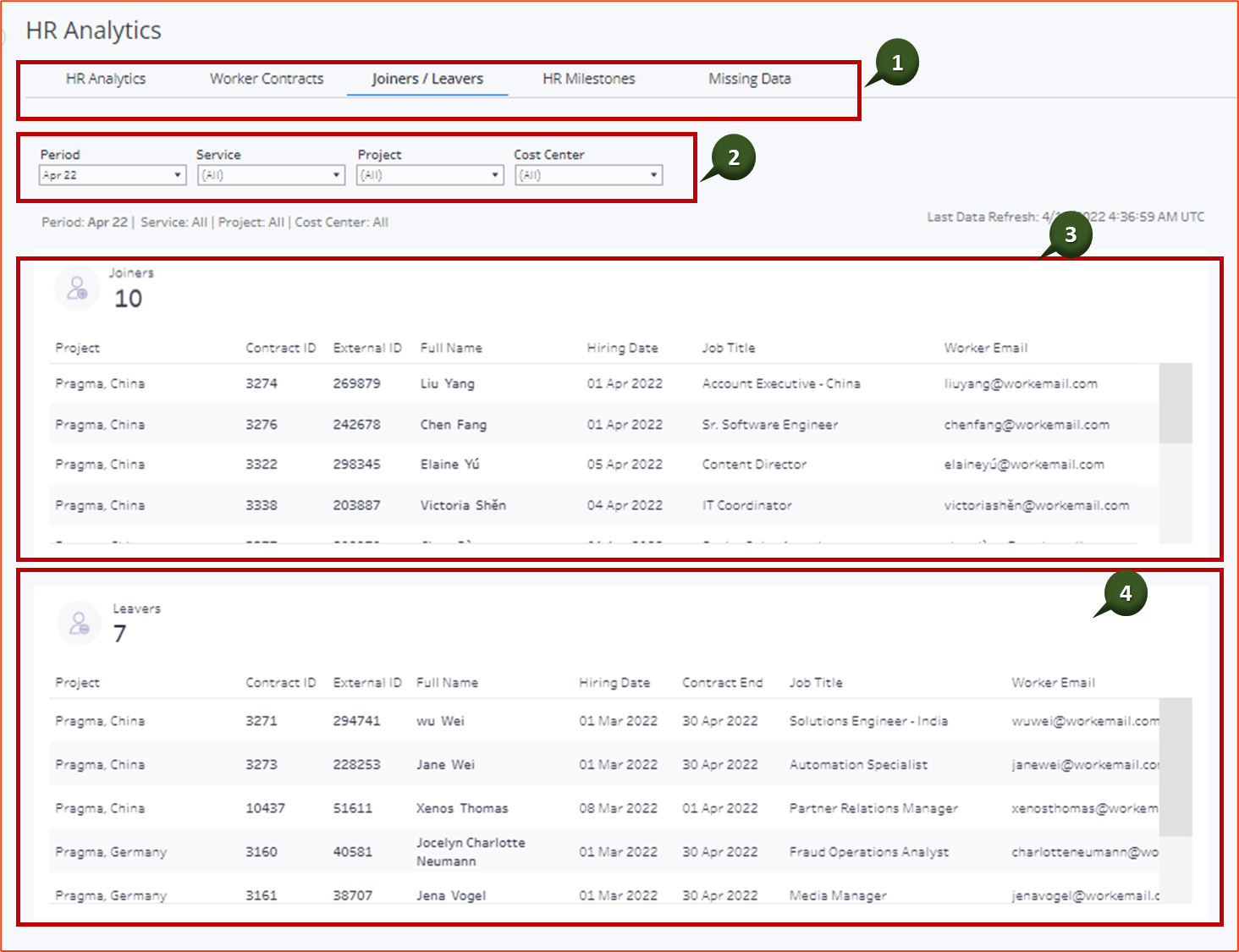Open the Cost Center dropdown

(x=587, y=174)
